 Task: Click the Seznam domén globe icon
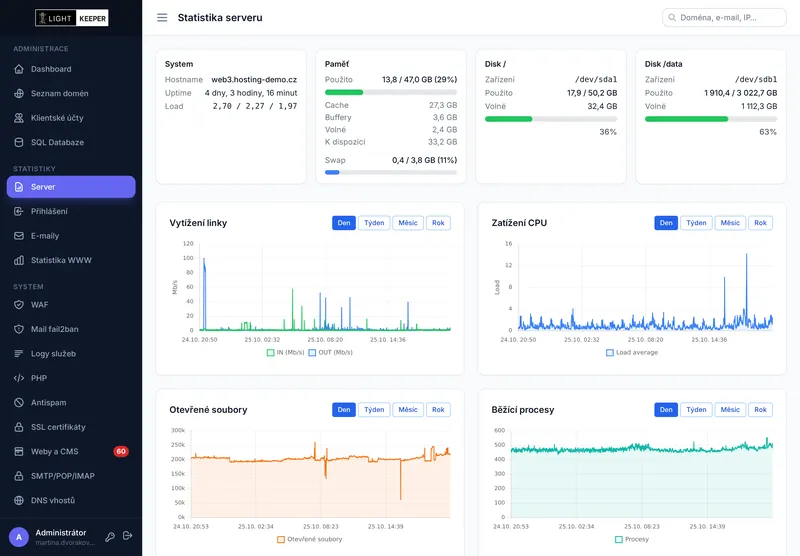point(19,93)
